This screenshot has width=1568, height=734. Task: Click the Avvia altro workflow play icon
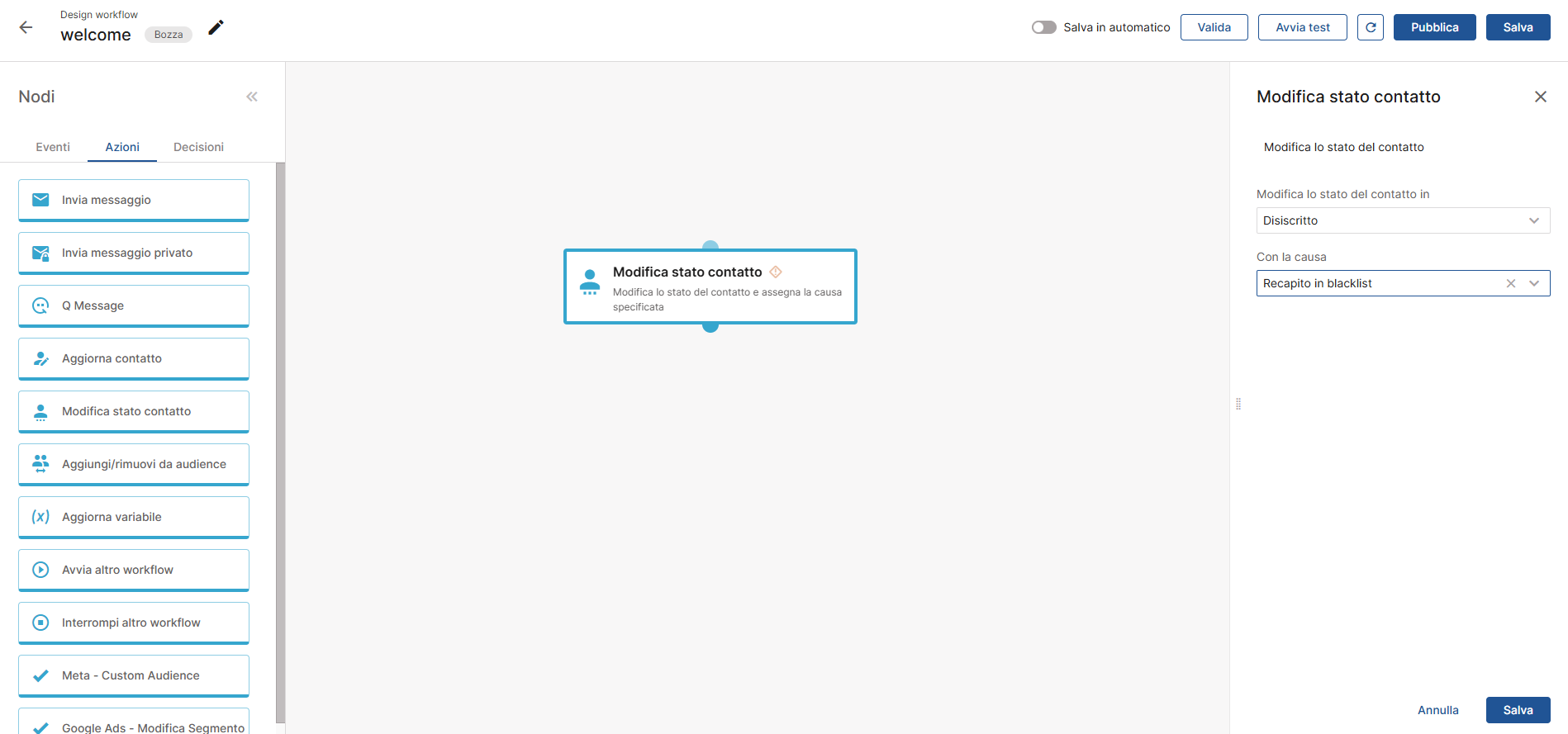pos(40,570)
